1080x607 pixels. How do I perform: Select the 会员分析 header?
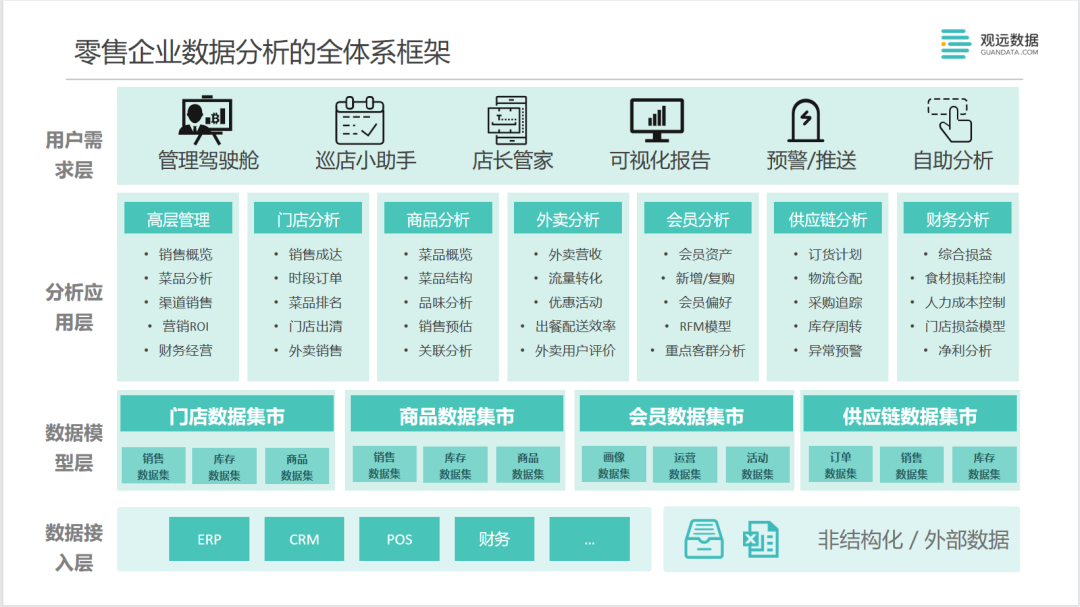(698, 218)
